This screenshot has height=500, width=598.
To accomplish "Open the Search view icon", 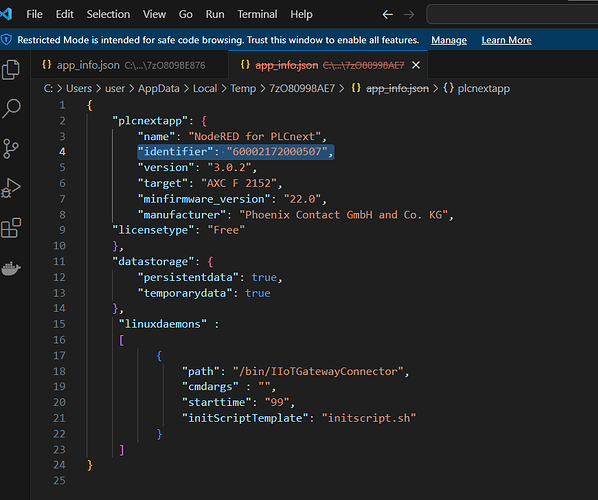I will click(x=11, y=109).
